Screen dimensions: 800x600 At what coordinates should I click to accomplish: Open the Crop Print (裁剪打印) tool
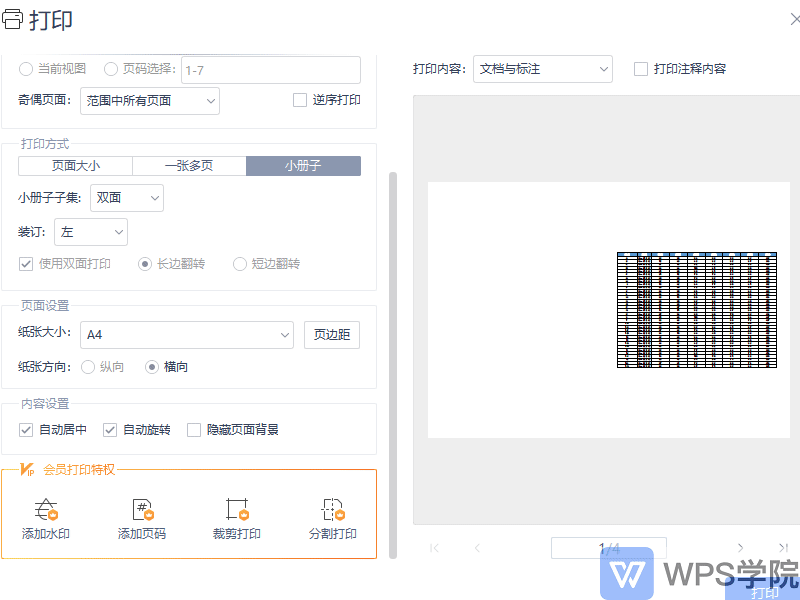tap(237, 510)
